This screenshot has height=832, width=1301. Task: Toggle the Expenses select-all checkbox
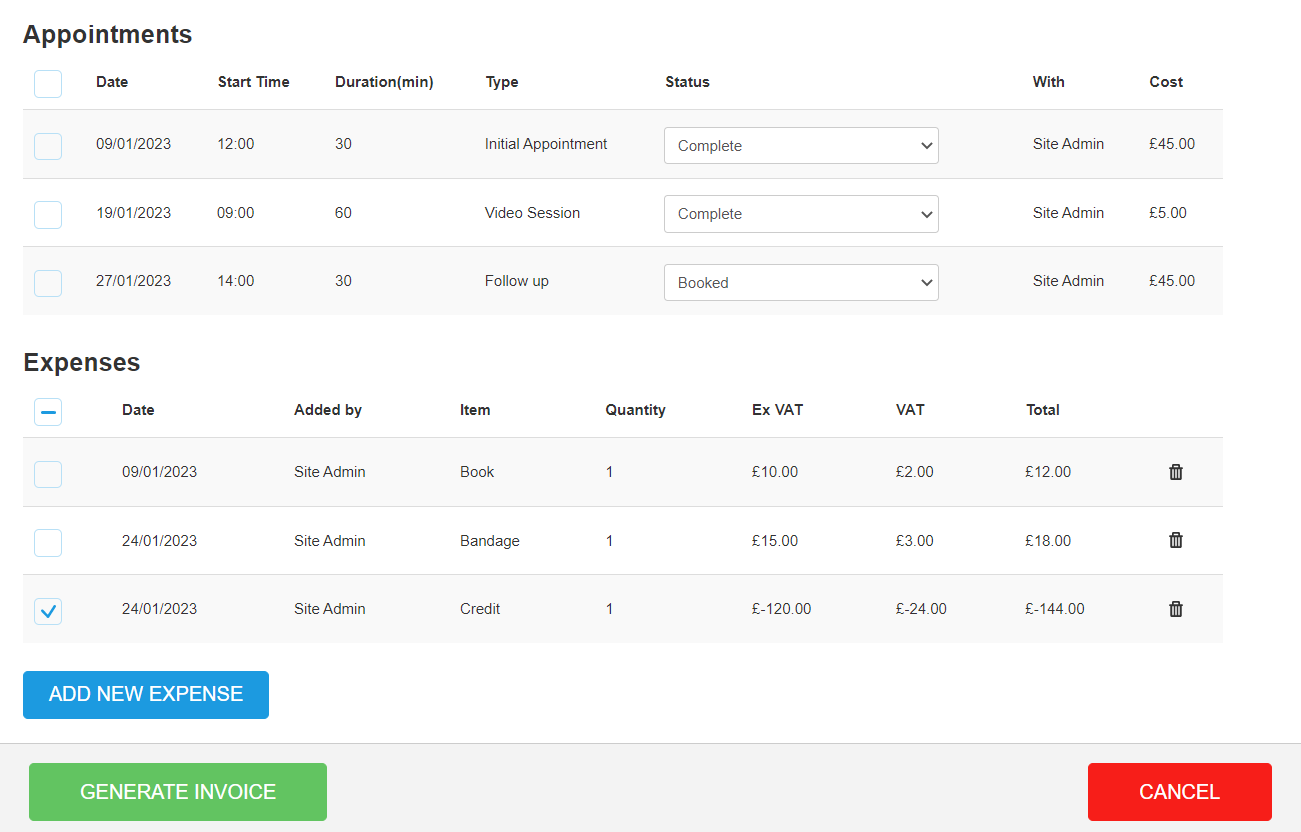(x=48, y=411)
